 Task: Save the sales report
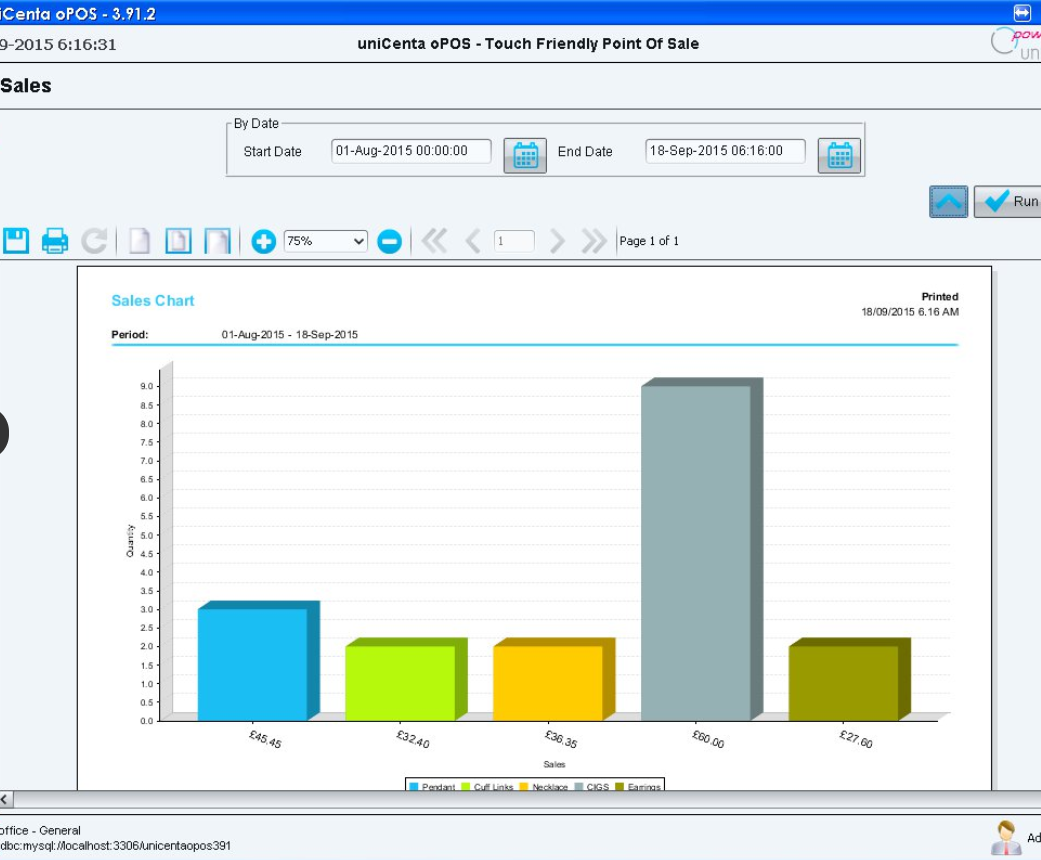coord(16,240)
